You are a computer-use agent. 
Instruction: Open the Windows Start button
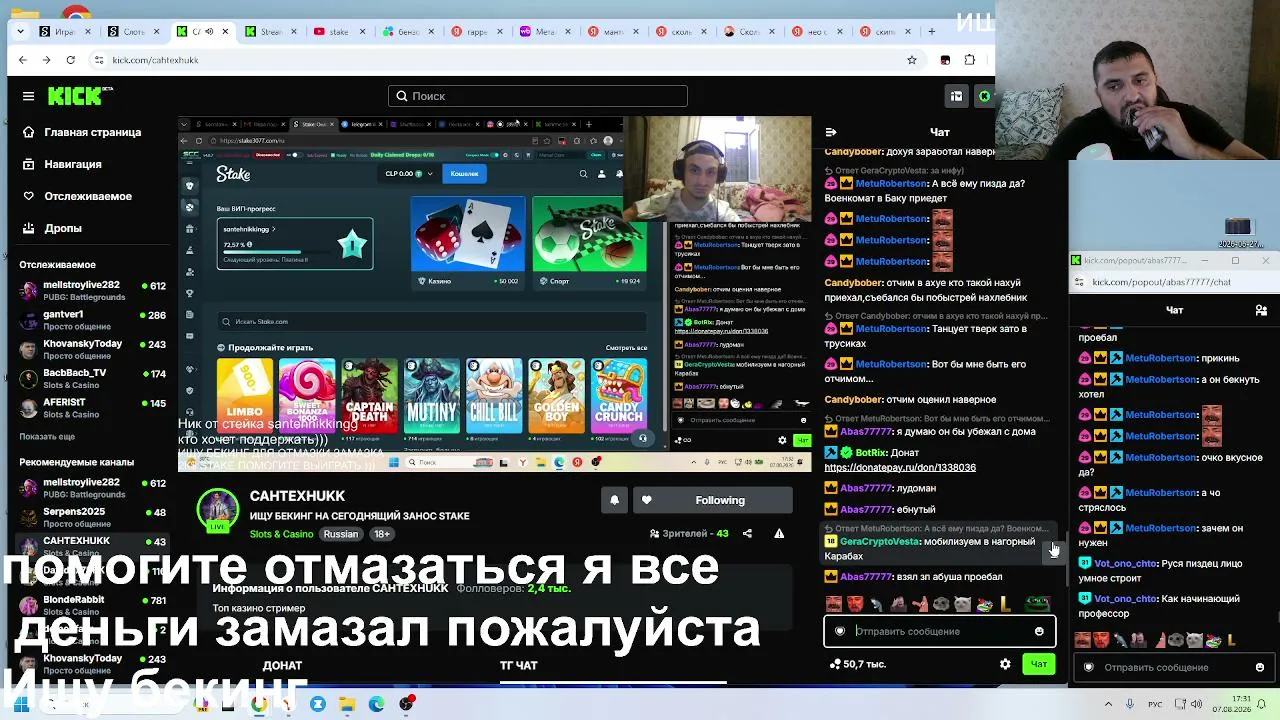click(x=20, y=704)
